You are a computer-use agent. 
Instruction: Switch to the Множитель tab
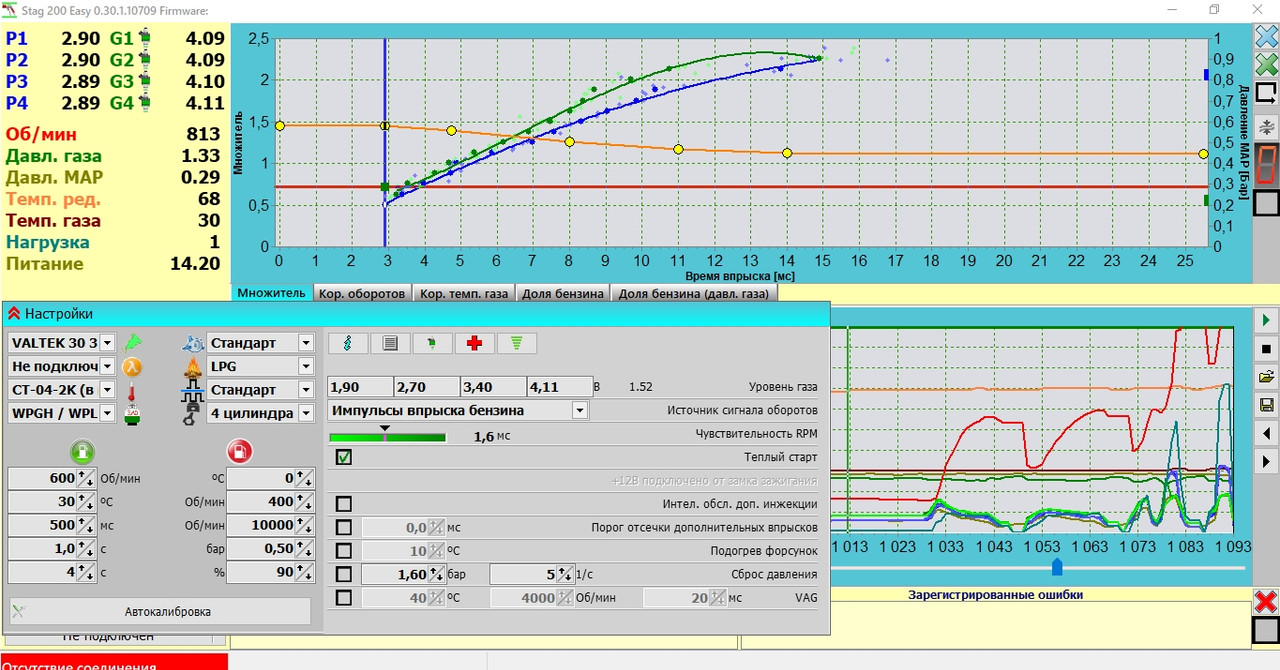(271, 294)
